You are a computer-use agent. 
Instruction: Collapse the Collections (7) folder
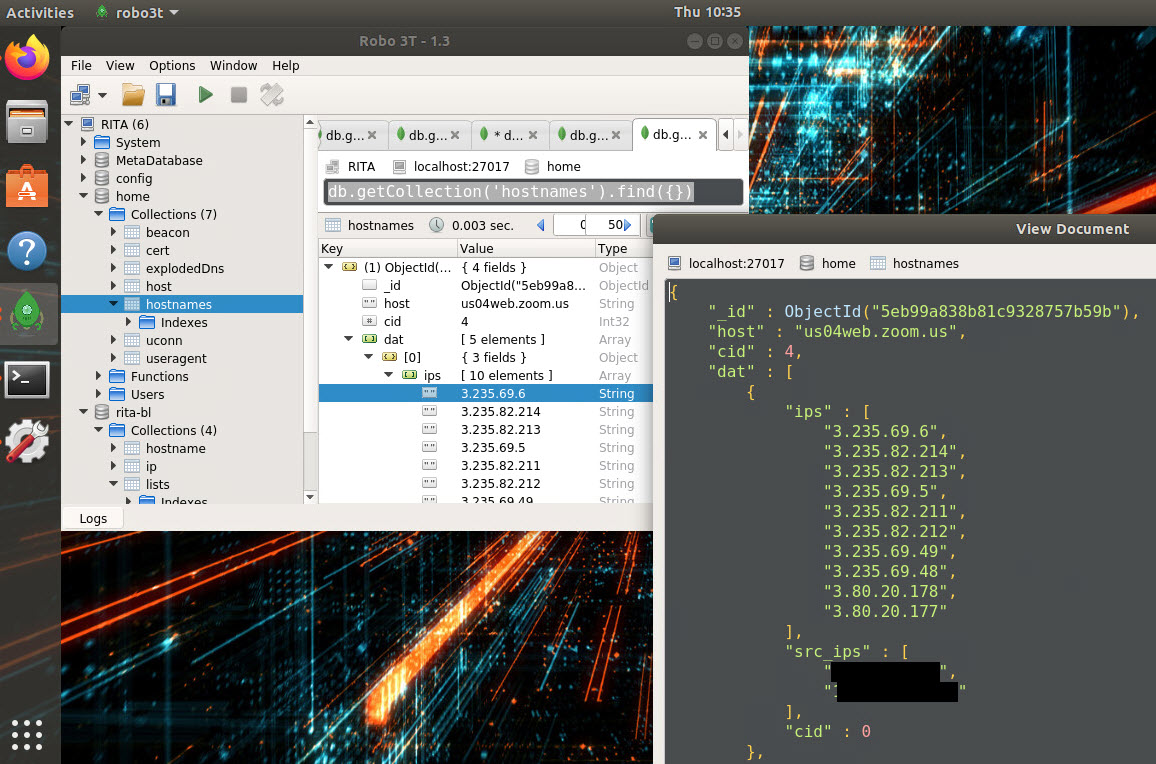99,214
